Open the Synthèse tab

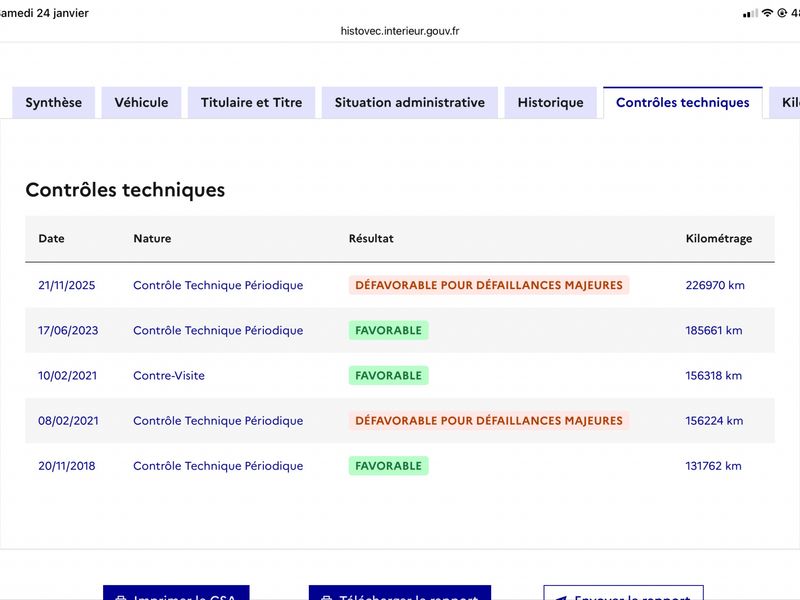tap(54, 103)
